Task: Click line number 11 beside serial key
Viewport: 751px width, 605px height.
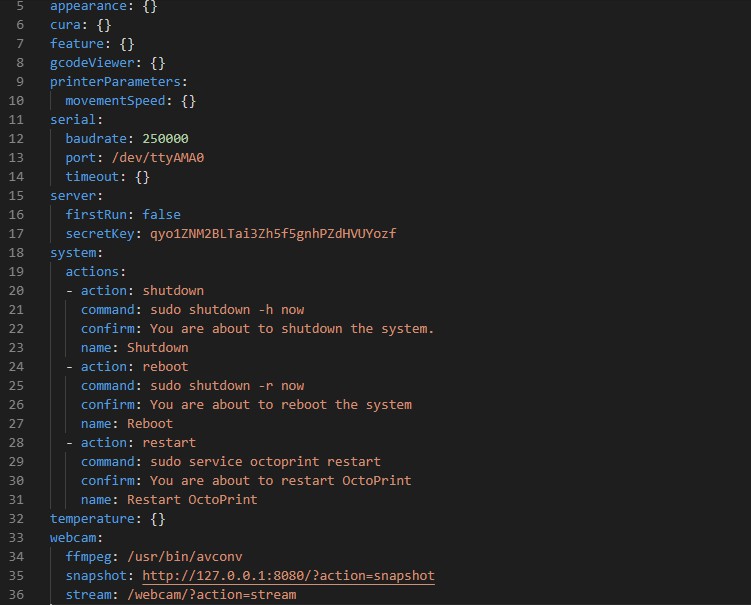Action: coord(15,120)
